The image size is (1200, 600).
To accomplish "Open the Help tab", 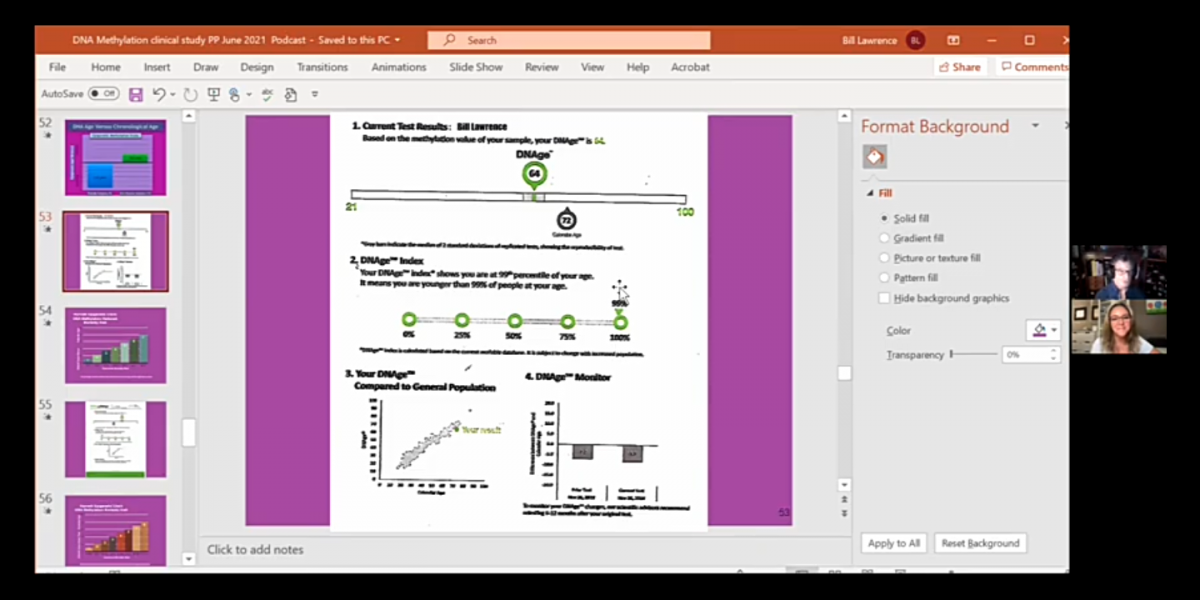I will pos(638,67).
